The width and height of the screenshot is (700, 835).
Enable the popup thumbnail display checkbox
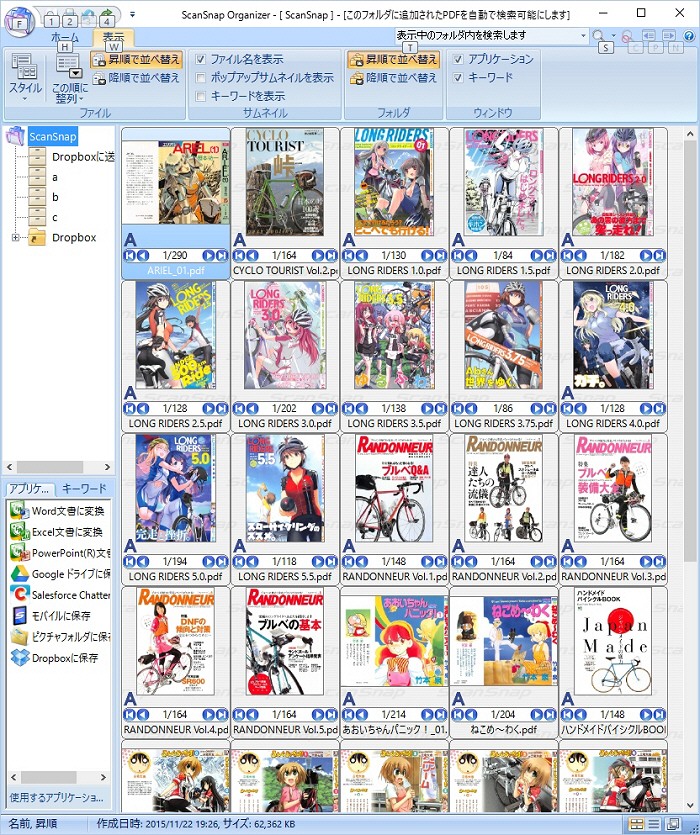[x=201, y=78]
